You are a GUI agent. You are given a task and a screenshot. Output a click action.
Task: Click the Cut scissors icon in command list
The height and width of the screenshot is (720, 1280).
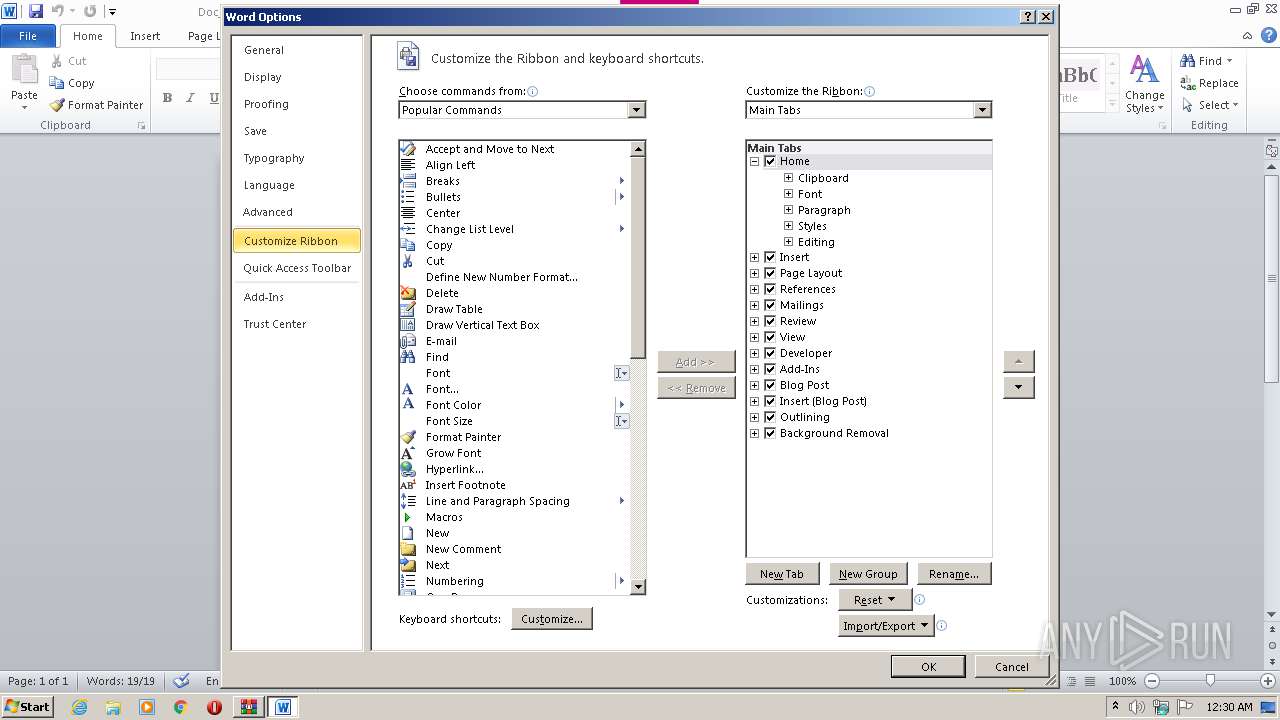[408, 261]
